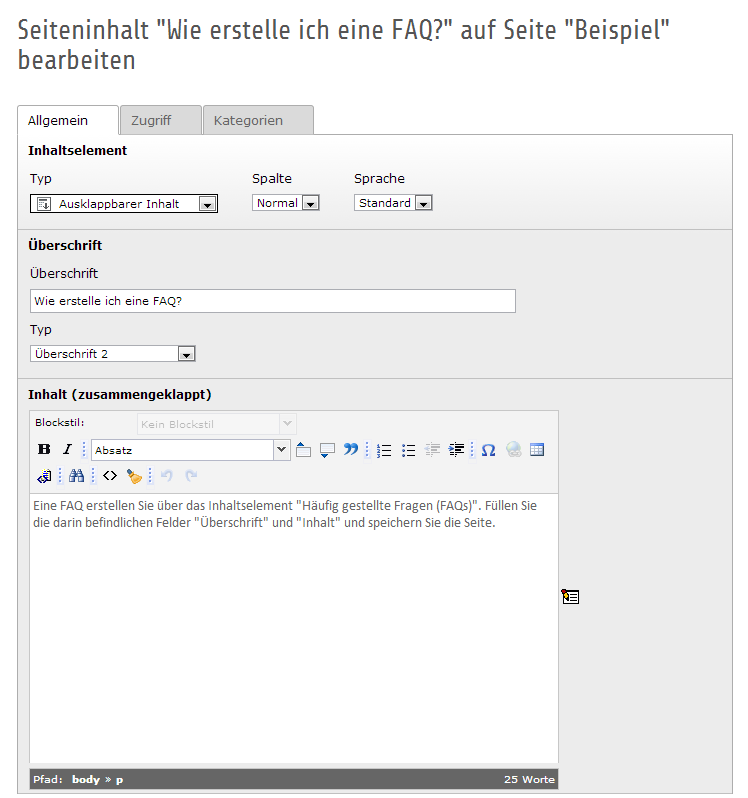Insert a numbered list
The height and width of the screenshot is (798, 748).
[384, 450]
